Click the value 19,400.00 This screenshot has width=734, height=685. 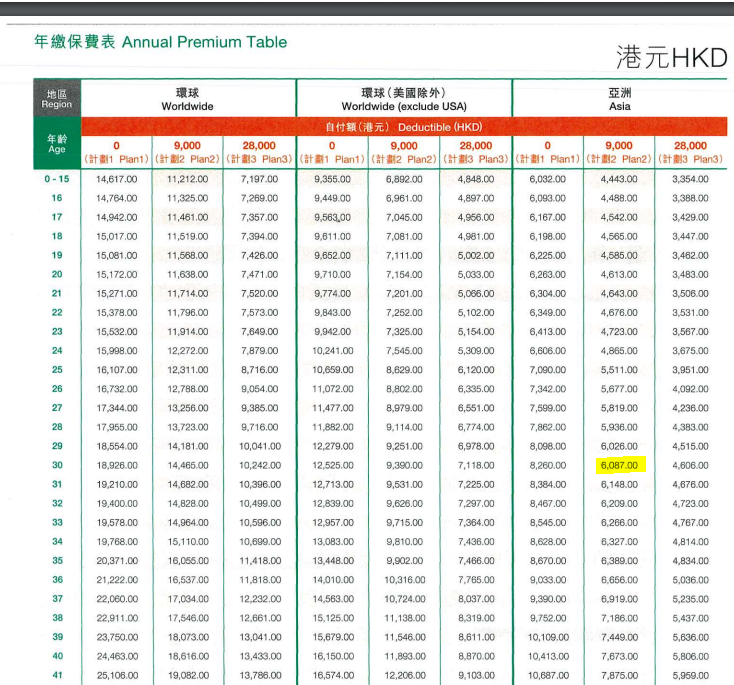coord(117,504)
